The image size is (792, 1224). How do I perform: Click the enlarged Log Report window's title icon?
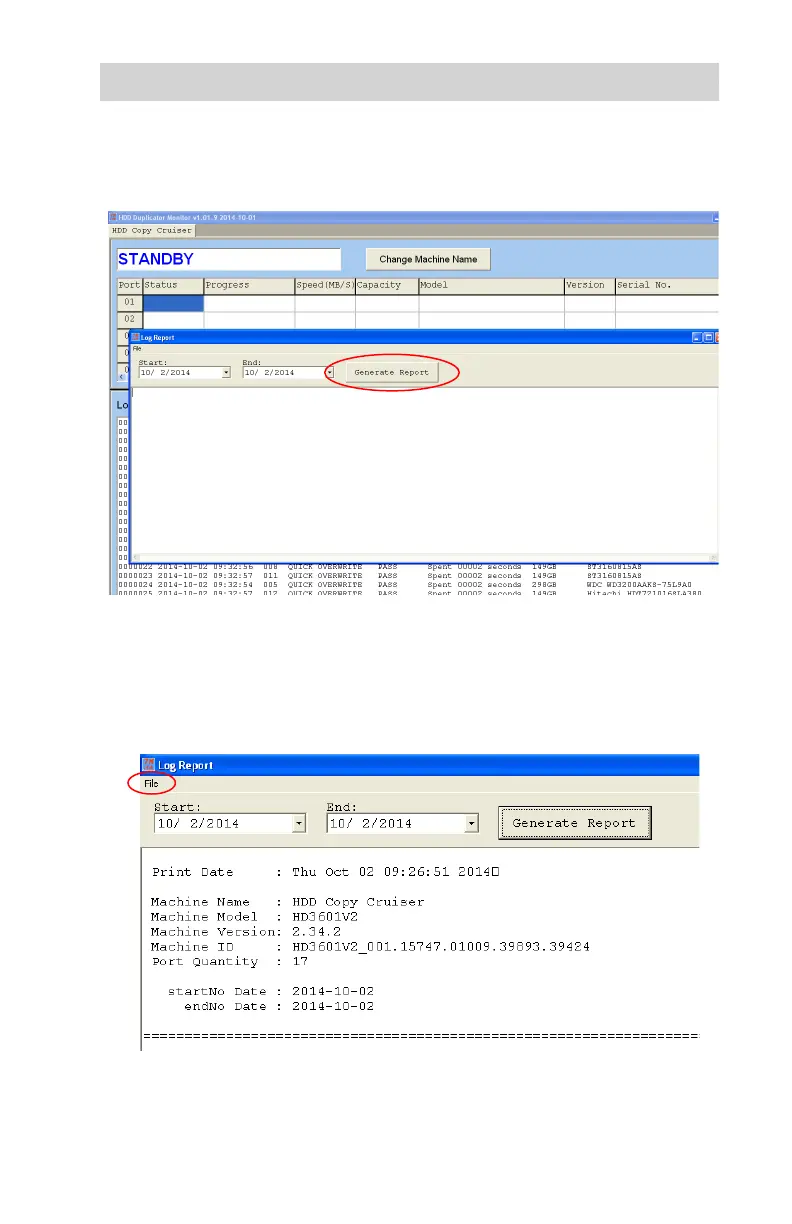[150, 765]
